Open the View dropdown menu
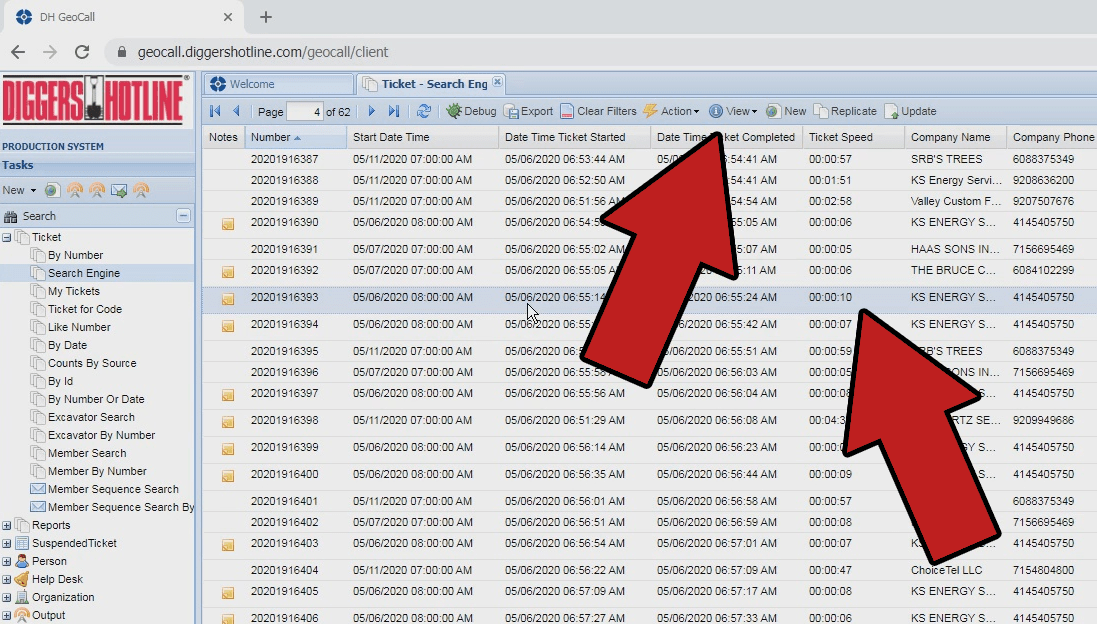 pos(733,111)
